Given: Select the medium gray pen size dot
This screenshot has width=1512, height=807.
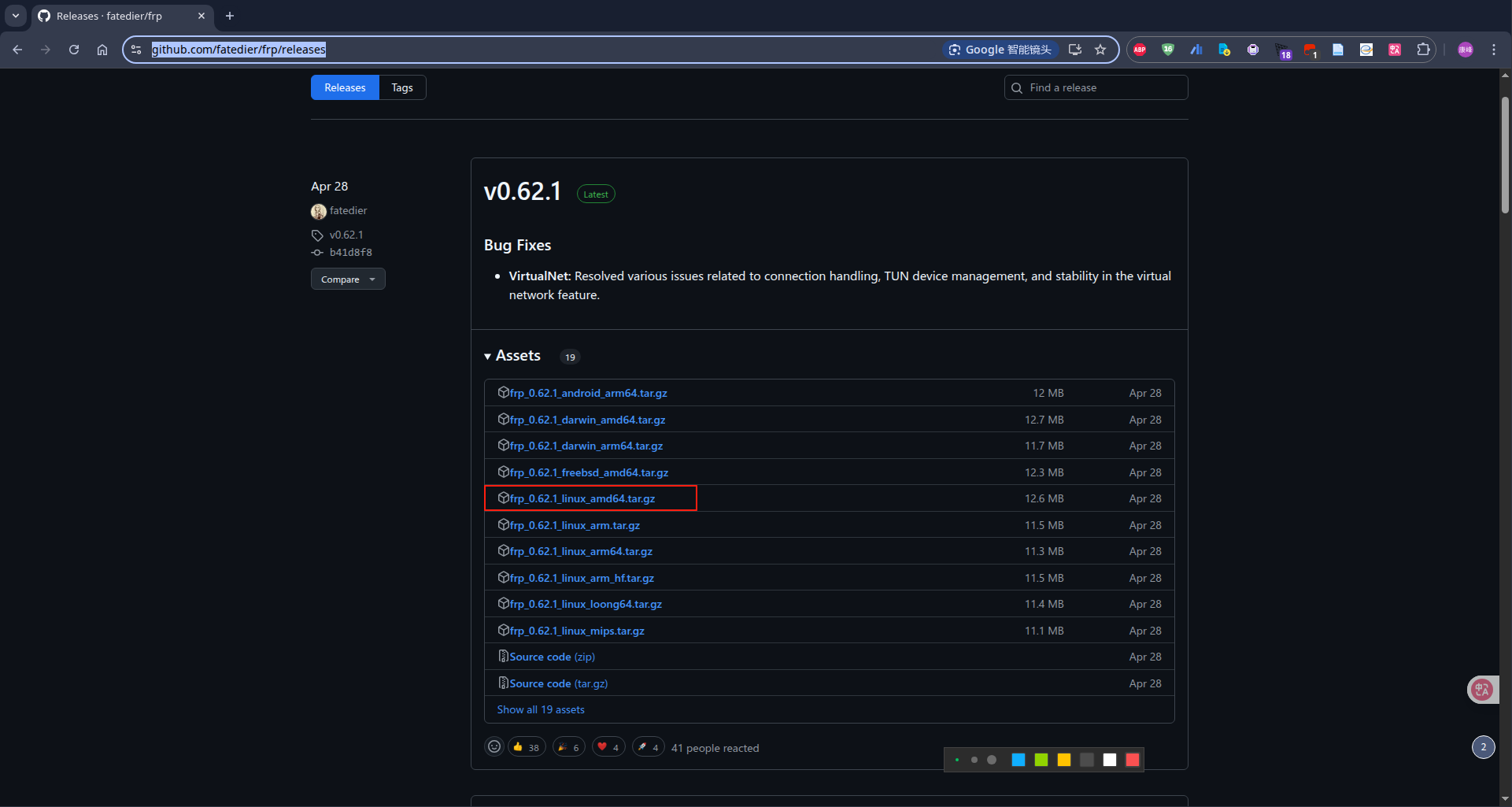Looking at the screenshot, I should [x=974, y=760].
